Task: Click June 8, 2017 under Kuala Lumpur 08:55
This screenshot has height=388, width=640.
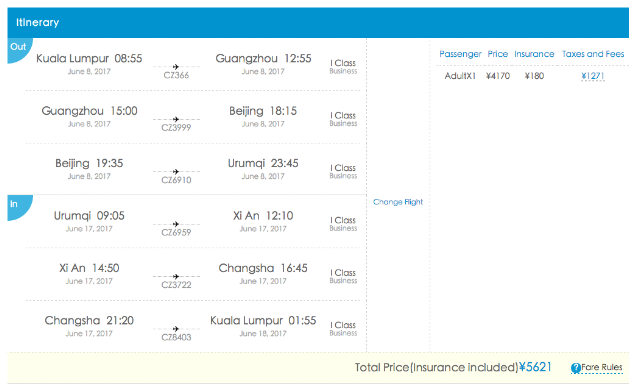Action: coord(89,72)
